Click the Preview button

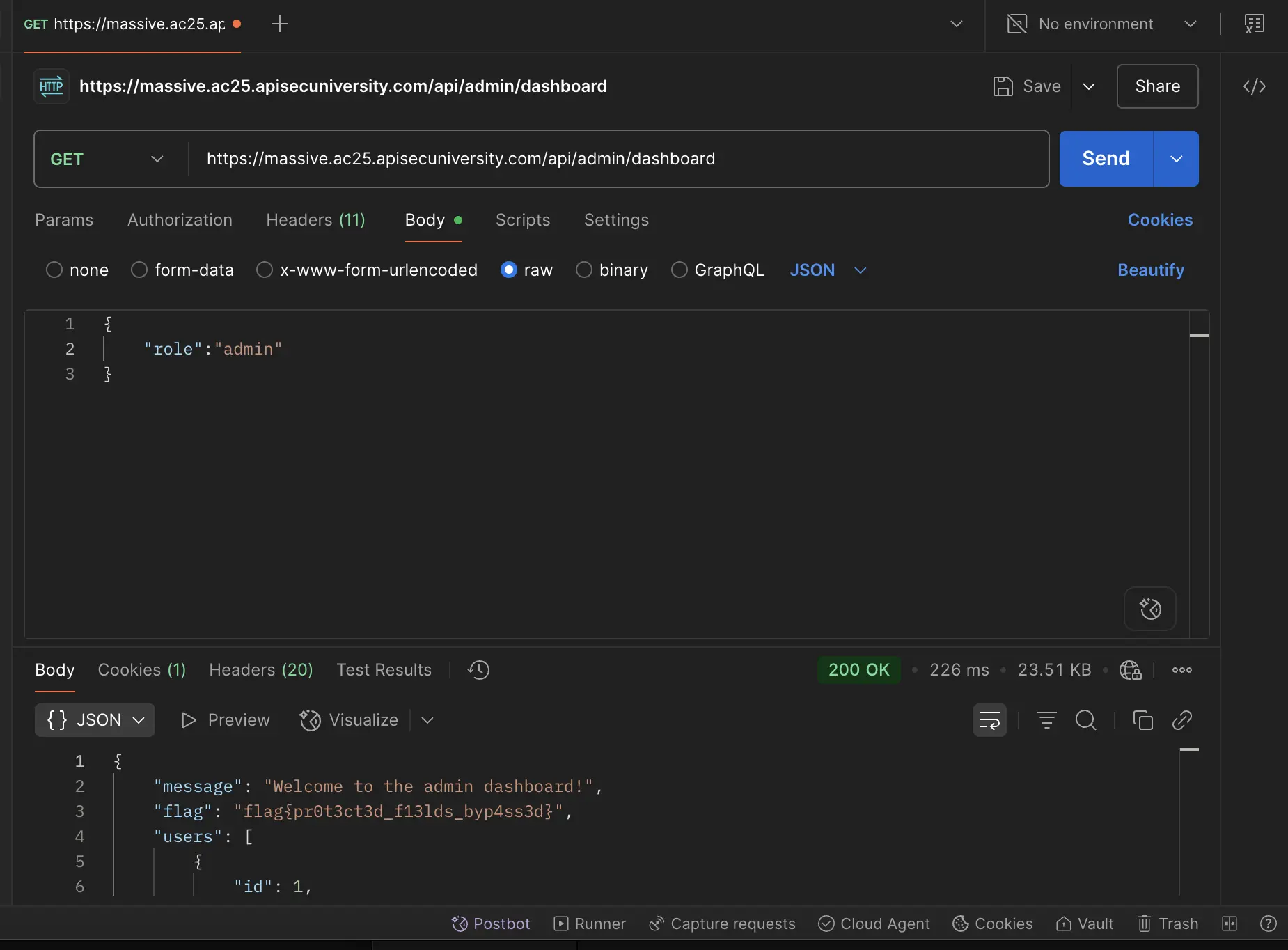pyautogui.click(x=225, y=720)
